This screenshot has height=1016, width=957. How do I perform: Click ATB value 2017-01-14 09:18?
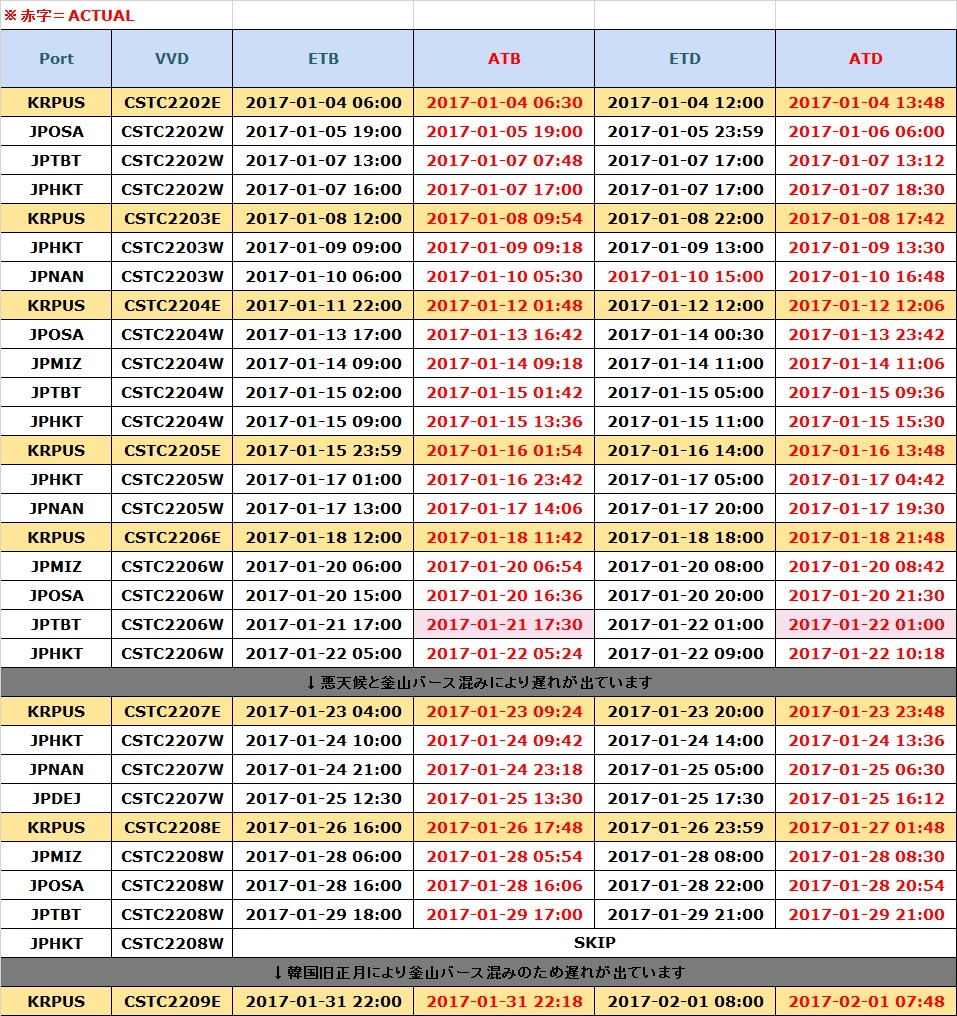(504, 364)
